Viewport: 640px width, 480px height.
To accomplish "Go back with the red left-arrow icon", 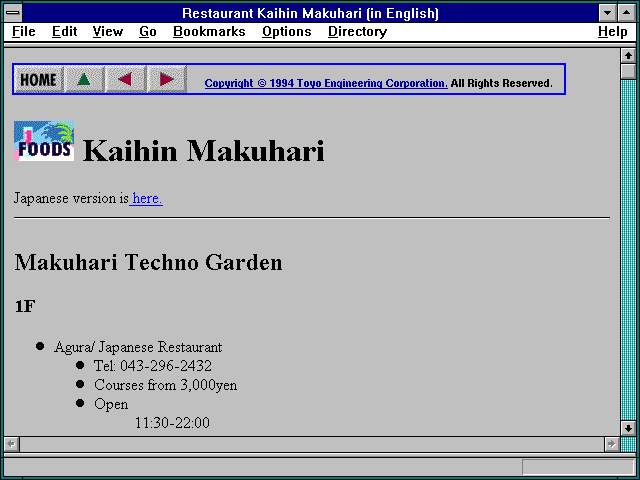I will tap(125, 79).
